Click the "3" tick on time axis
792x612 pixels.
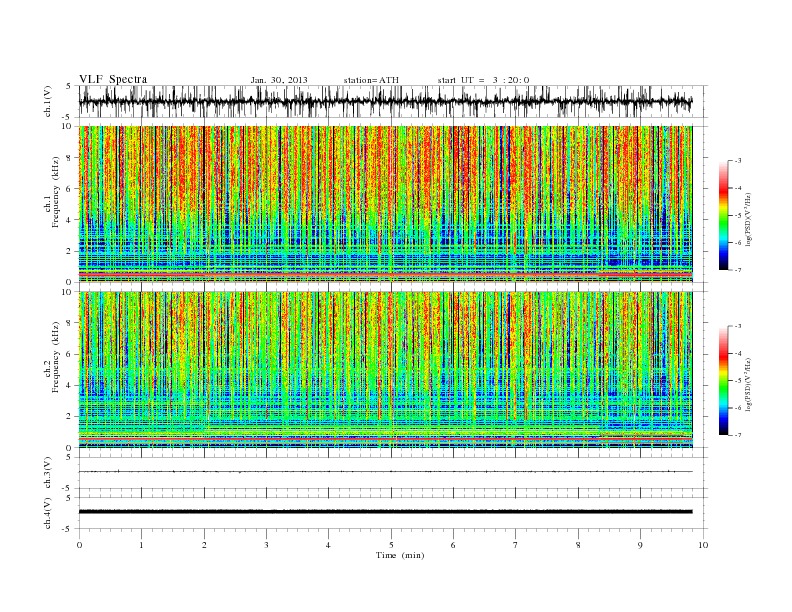[266, 545]
